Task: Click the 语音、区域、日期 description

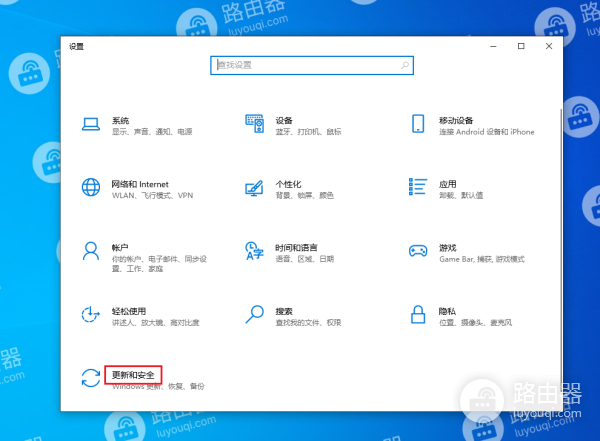Action: [x=305, y=259]
